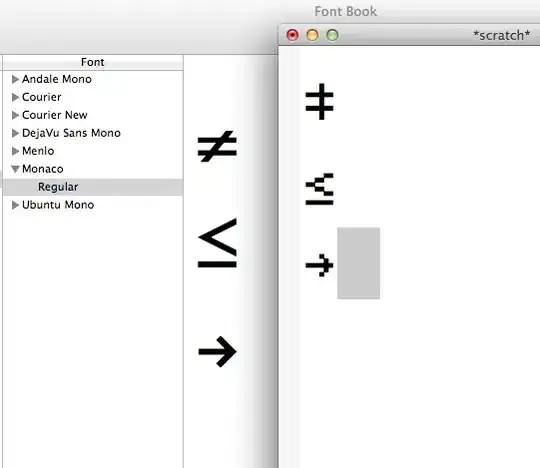
Task: Click the *scratch* window title text
Action: (502, 35)
